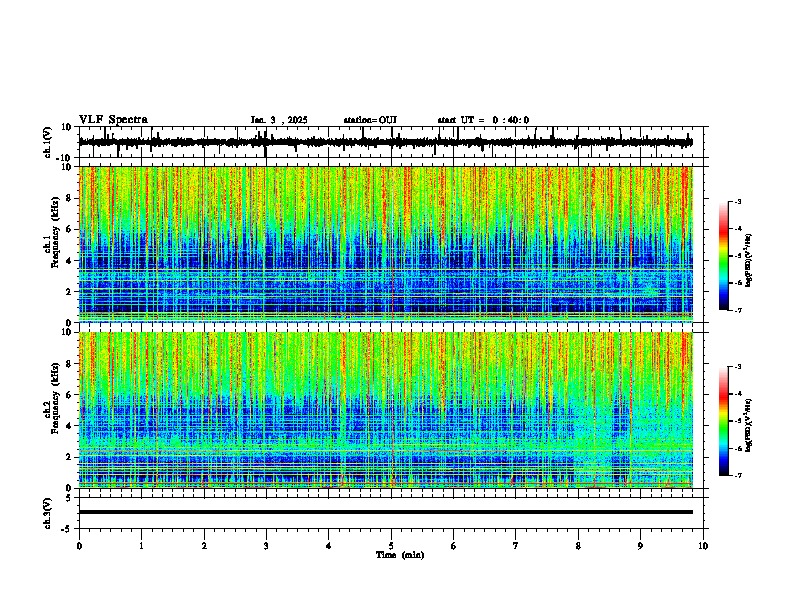The width and height of the screenshot is (792, 612).
Task: Click the ch.2 frequency axis tick "4"
Action: click(69, 426)
